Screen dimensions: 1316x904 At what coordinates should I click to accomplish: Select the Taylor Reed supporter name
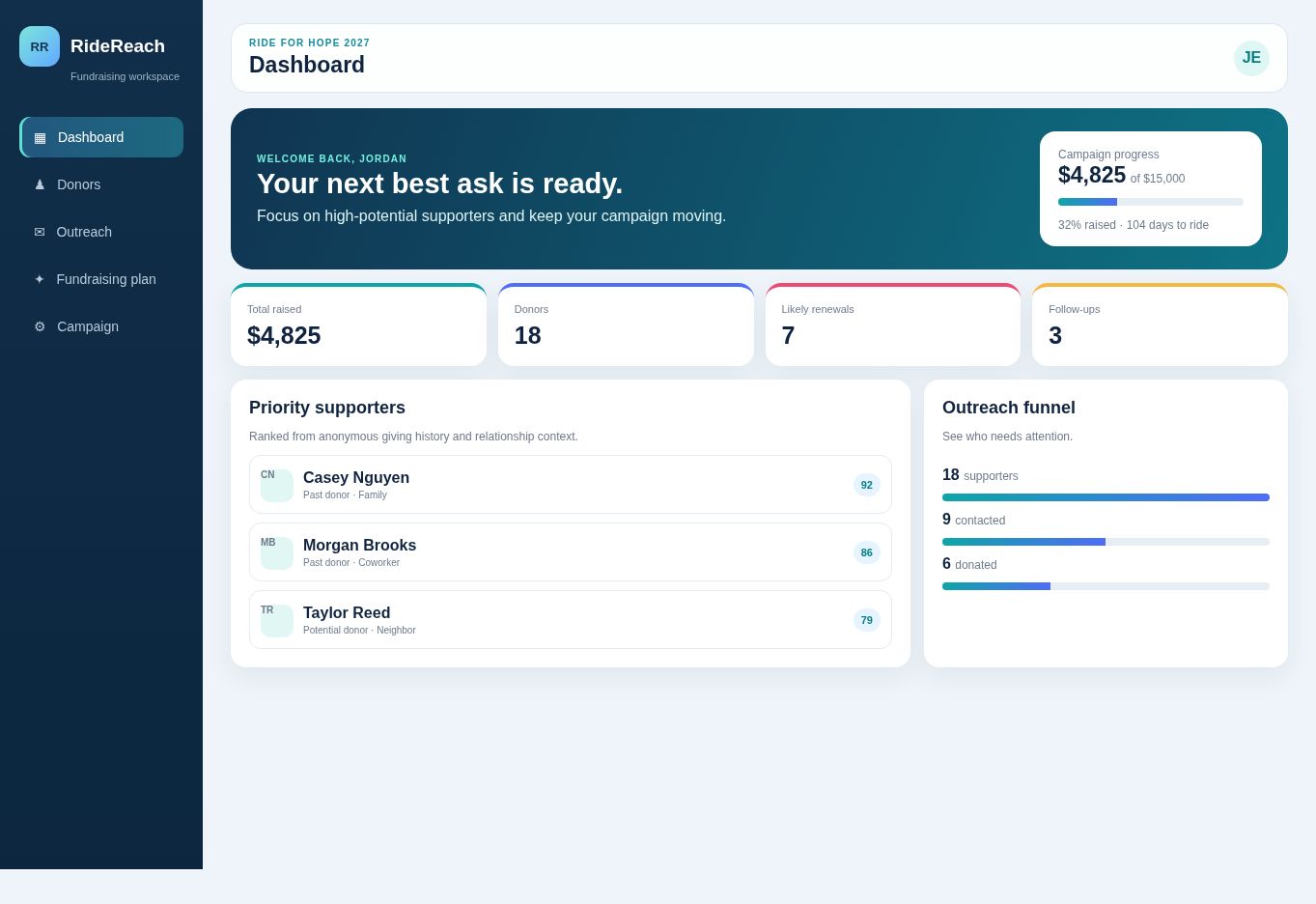(x=347, y=613)
